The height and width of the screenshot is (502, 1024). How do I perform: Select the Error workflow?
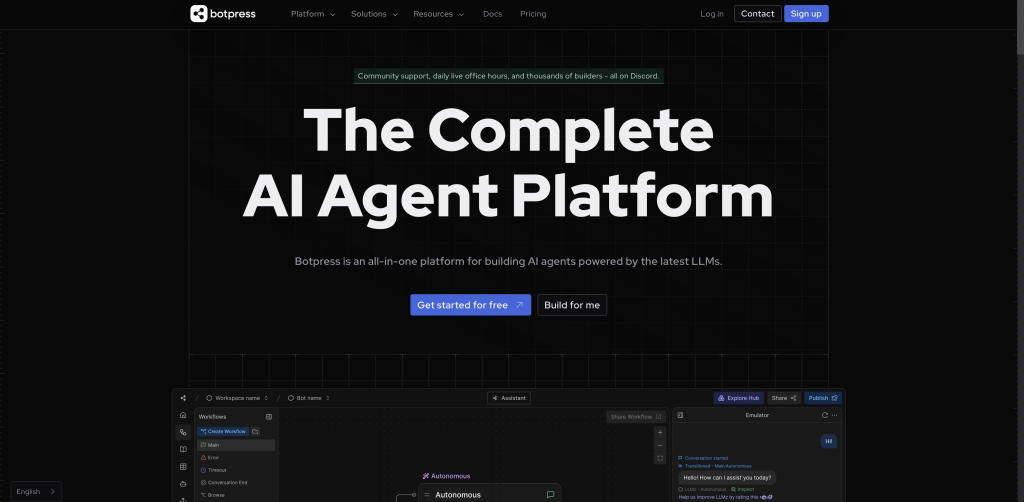(x=236, y=458)
